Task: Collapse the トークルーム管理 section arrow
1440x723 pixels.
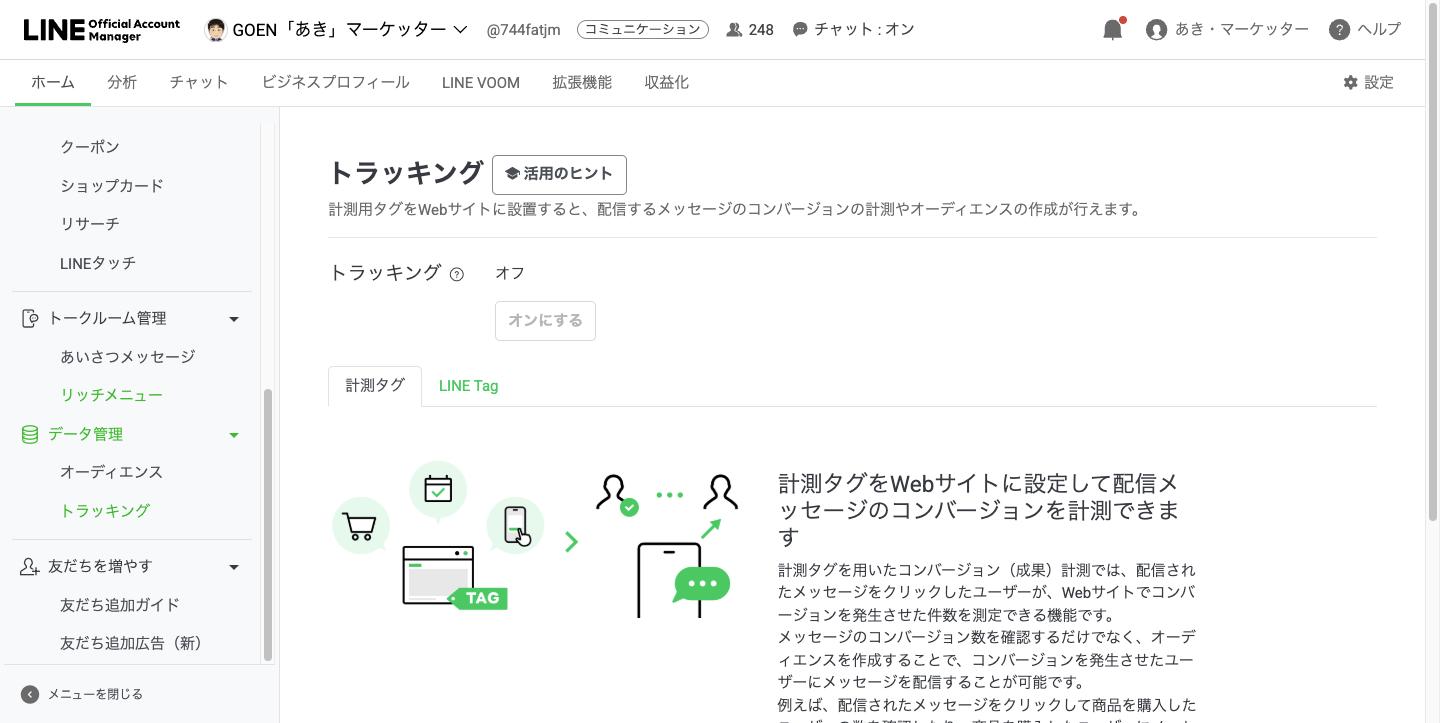Action: click(x=234, y=319)
